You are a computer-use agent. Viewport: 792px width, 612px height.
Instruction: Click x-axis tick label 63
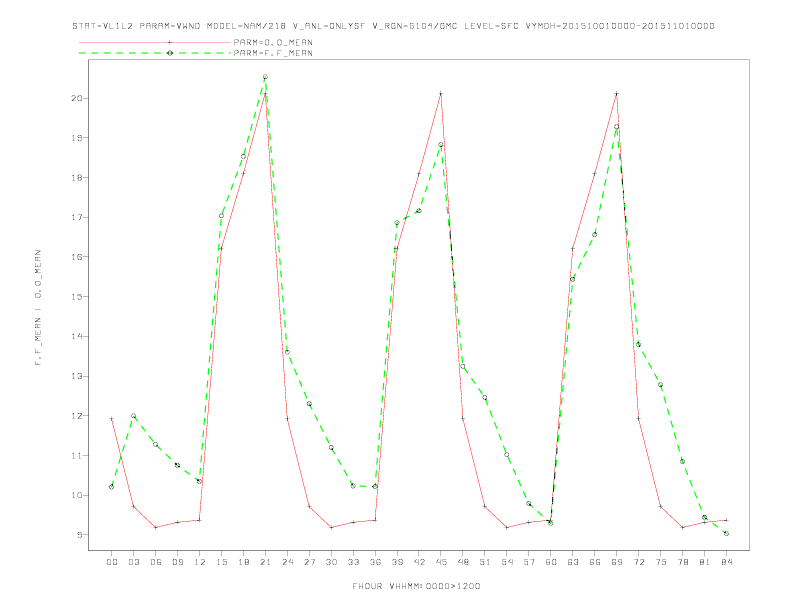(573, 562)
